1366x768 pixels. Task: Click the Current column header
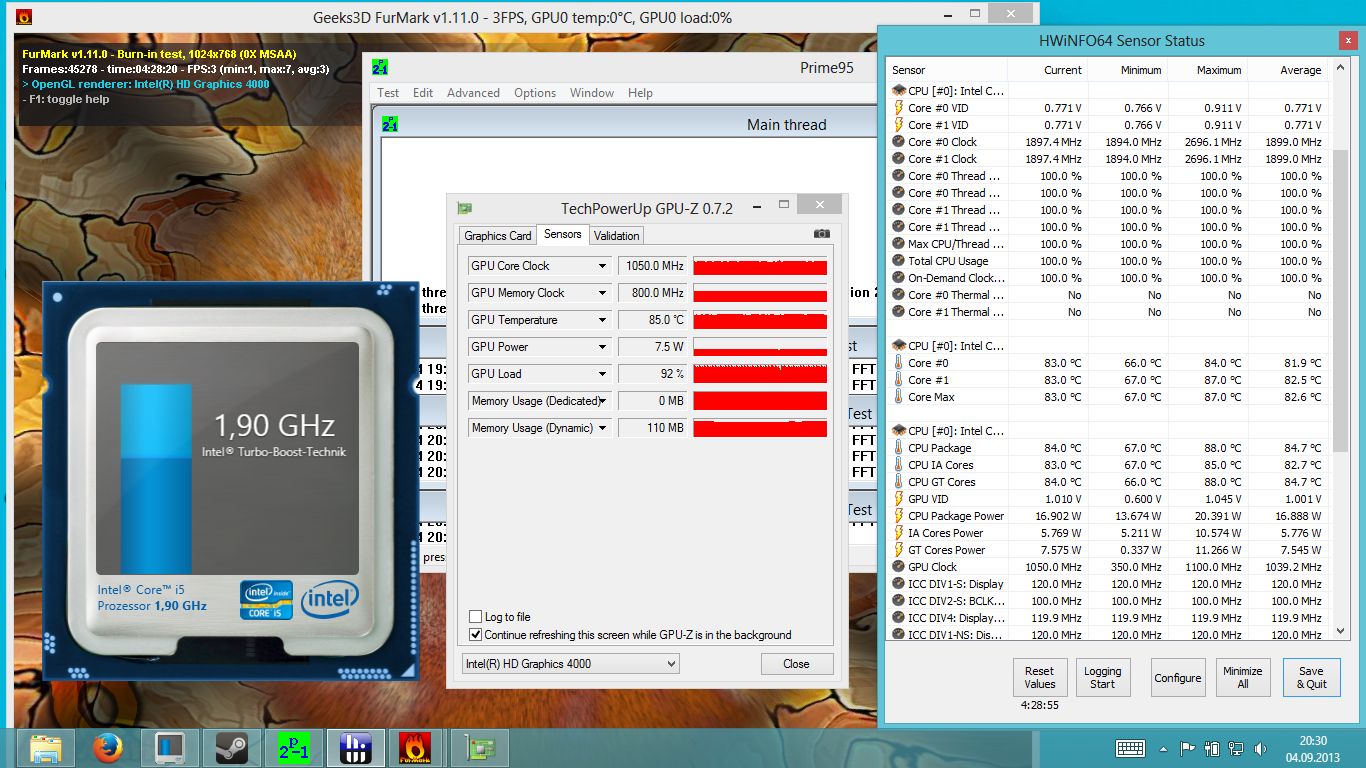pyautogui.click(x=1047, y=70)
